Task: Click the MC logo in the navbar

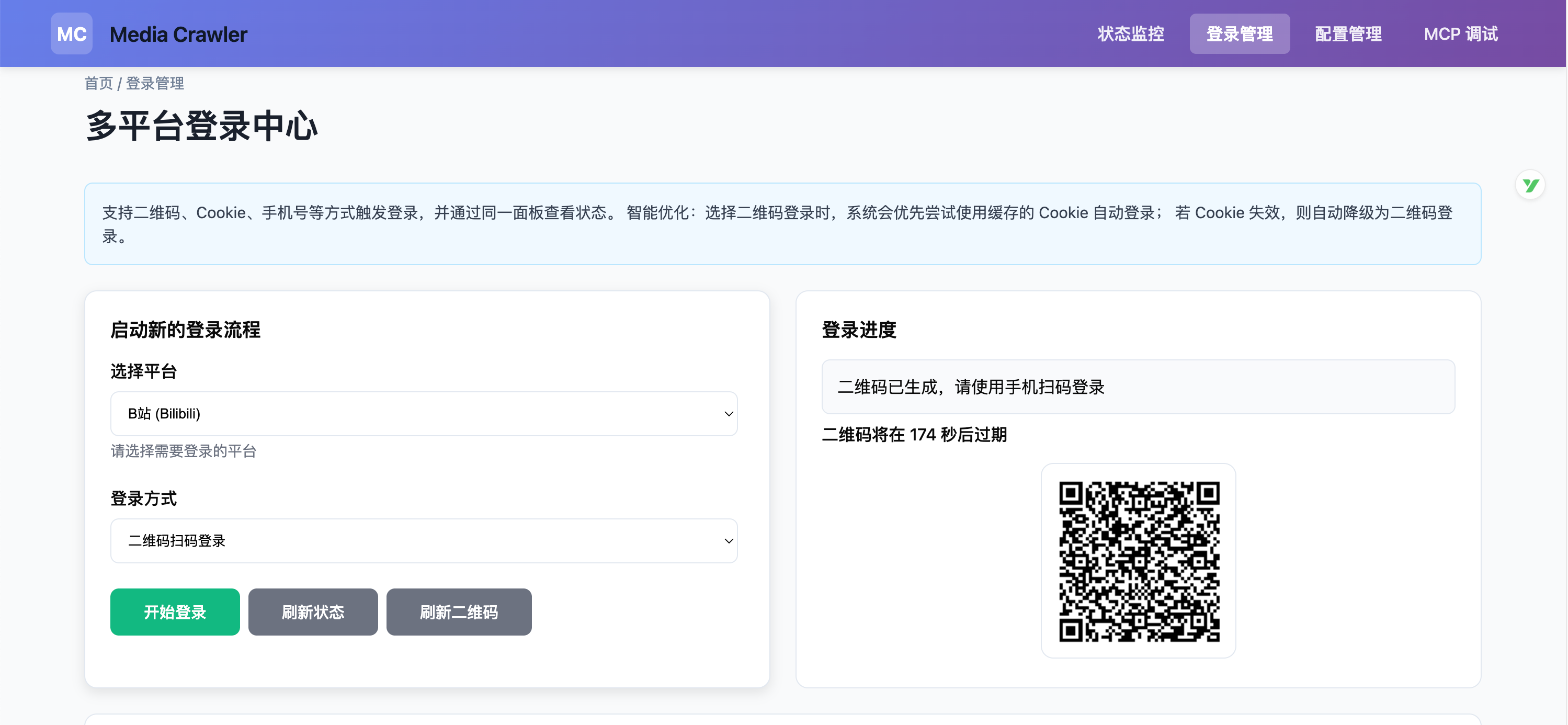Action: 71,33
